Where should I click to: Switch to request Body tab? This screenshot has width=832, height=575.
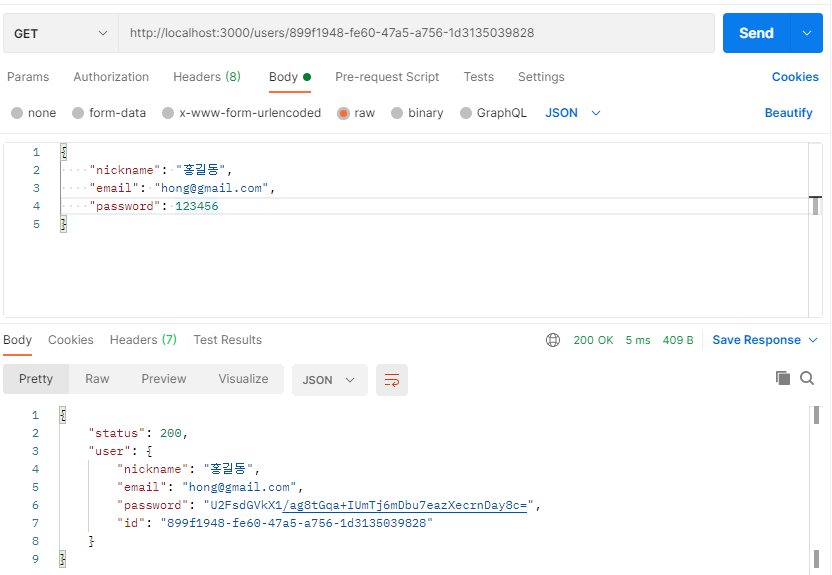coord(290,77)
